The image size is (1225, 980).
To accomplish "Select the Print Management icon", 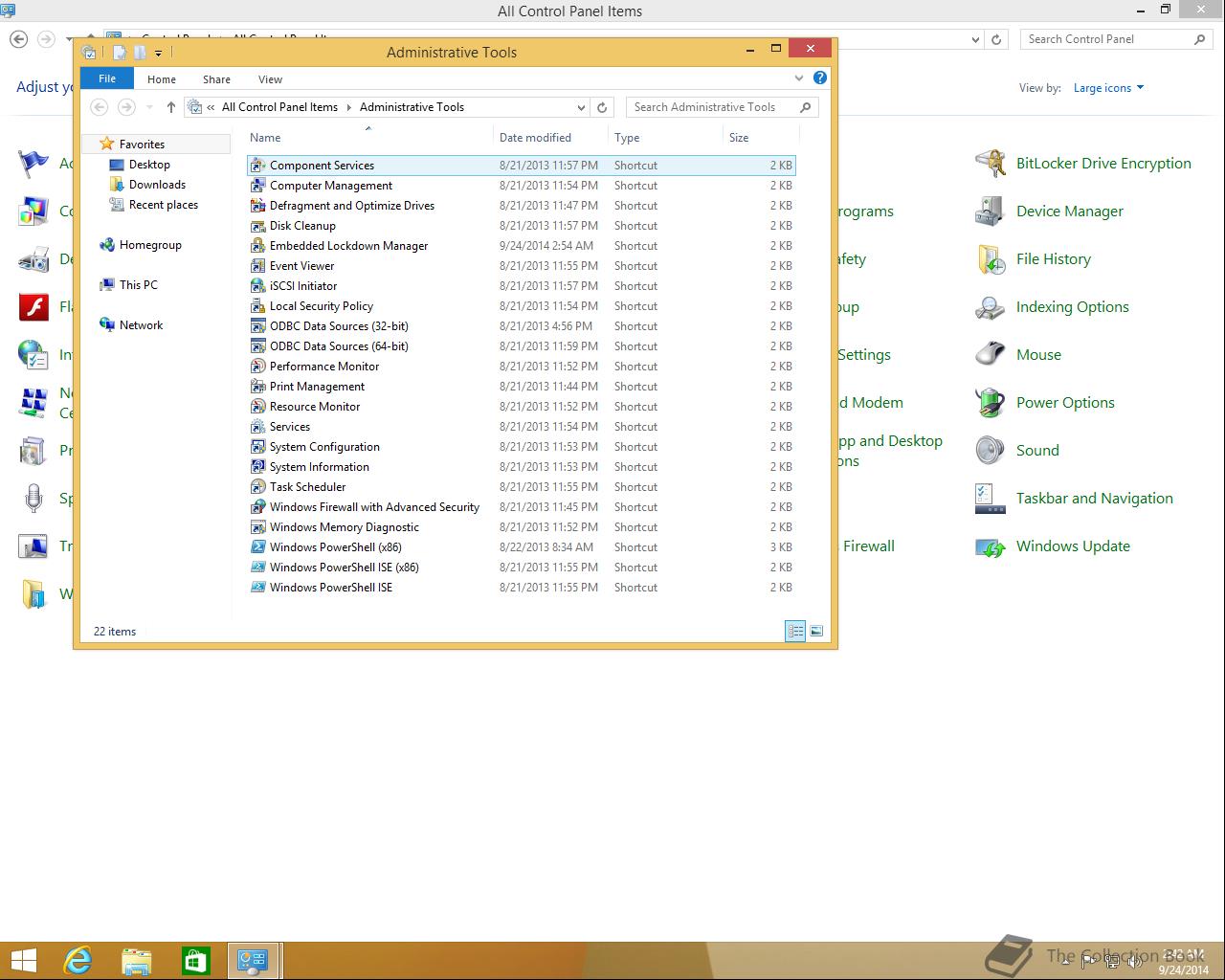I will pyautogui.click(x=257, y=387).
